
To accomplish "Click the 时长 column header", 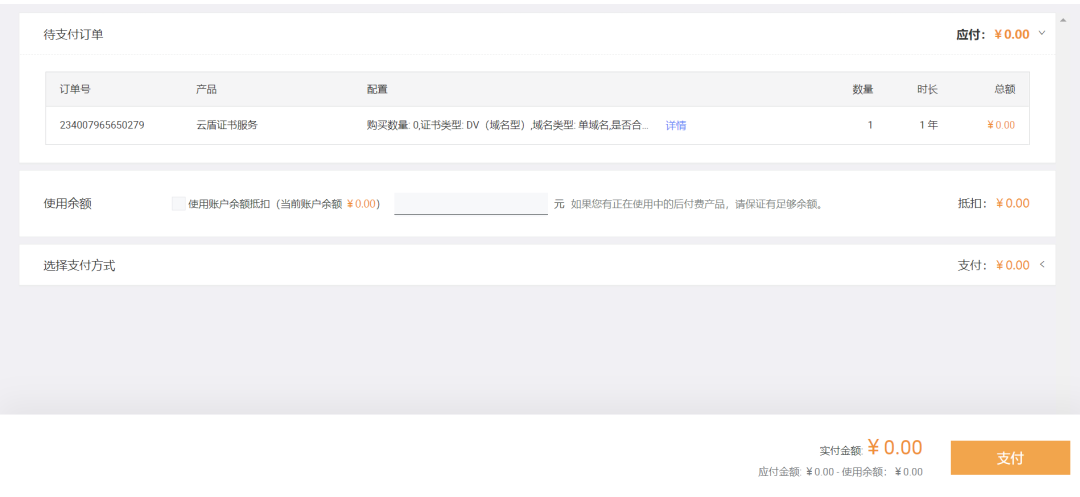I will click(927, 90).
